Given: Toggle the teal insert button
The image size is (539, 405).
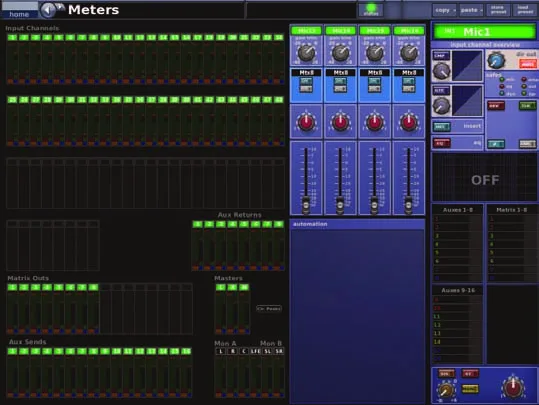Looking at the screenshot, I should point(442,127).
